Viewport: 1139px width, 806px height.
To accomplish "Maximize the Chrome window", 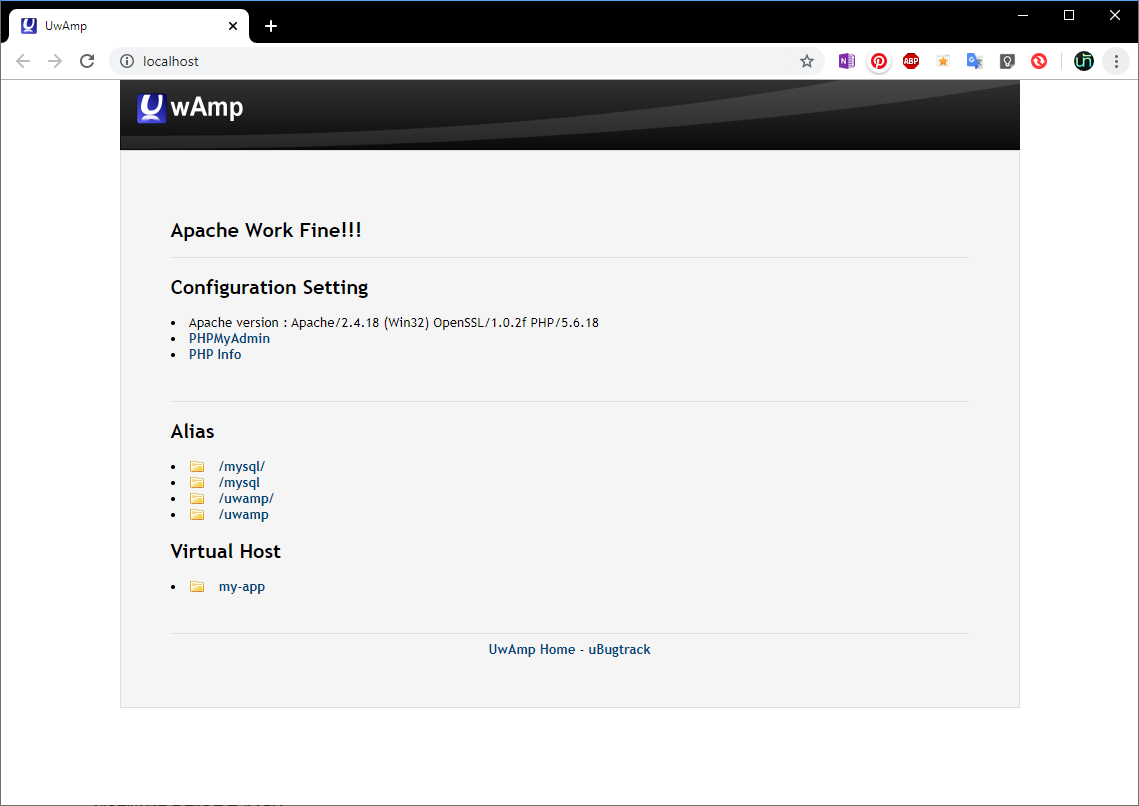I will pos(1069,15).
